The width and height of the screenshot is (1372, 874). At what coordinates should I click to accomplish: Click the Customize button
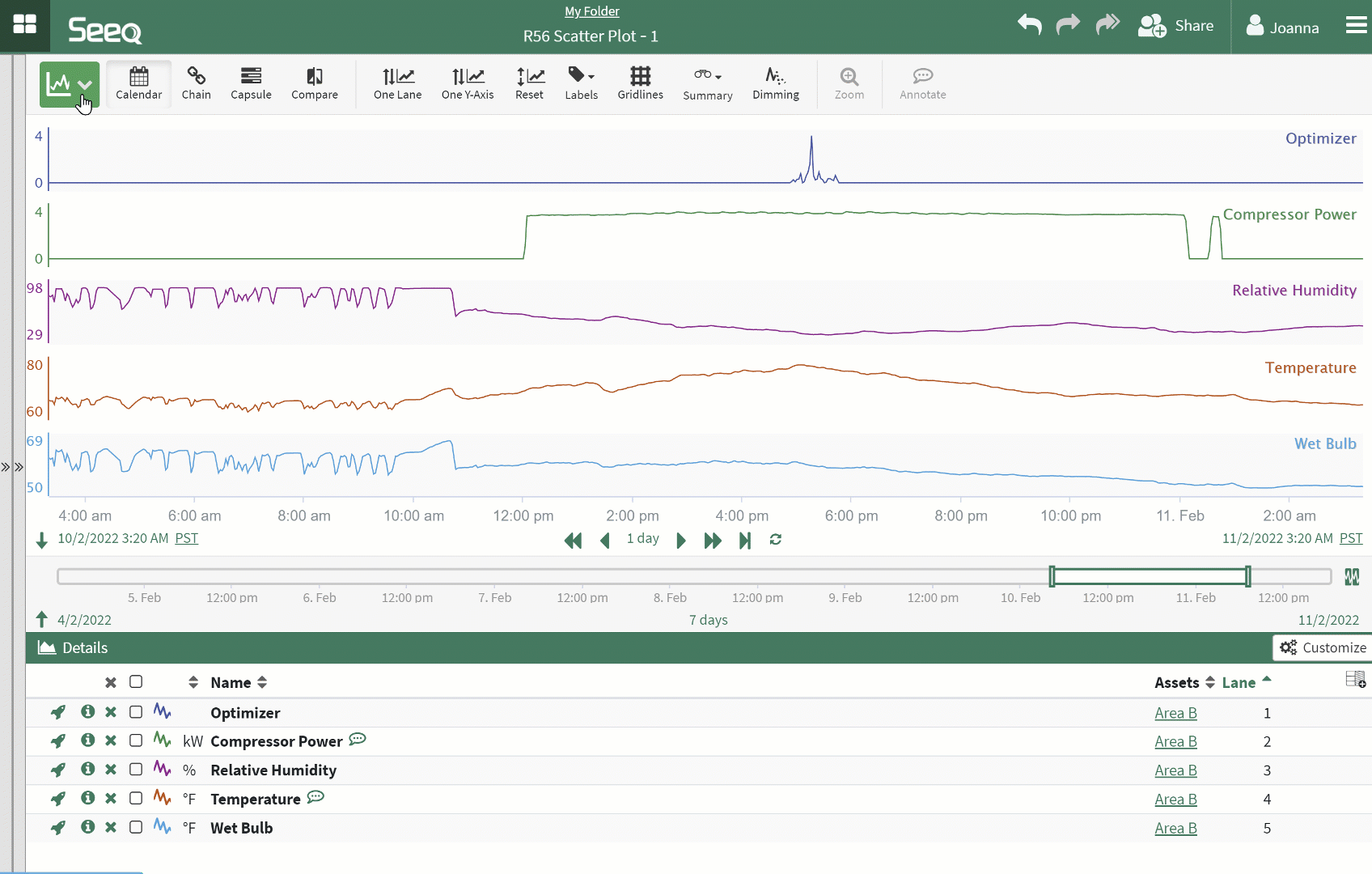pyautogui.click(x=1323, y=647)
